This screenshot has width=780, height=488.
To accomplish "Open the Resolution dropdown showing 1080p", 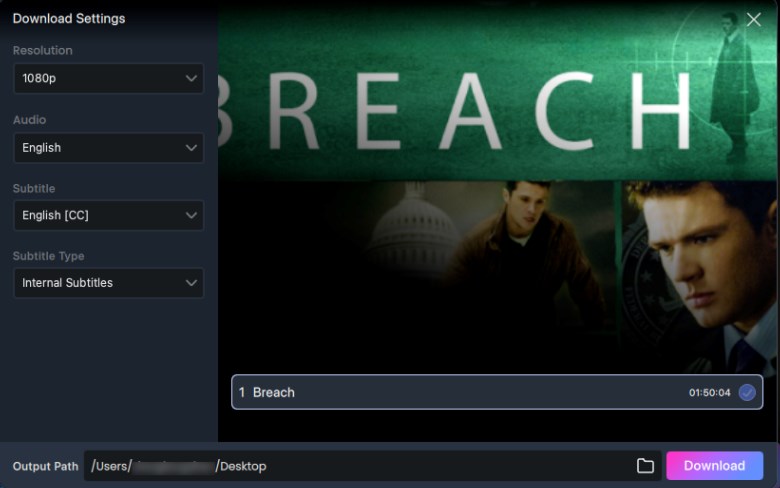I will (x=108, y=78).
